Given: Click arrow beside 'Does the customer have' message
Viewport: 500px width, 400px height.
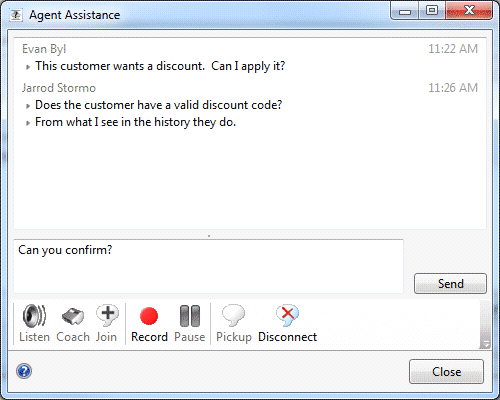Looking at the screenshot, I should point(28,106).
